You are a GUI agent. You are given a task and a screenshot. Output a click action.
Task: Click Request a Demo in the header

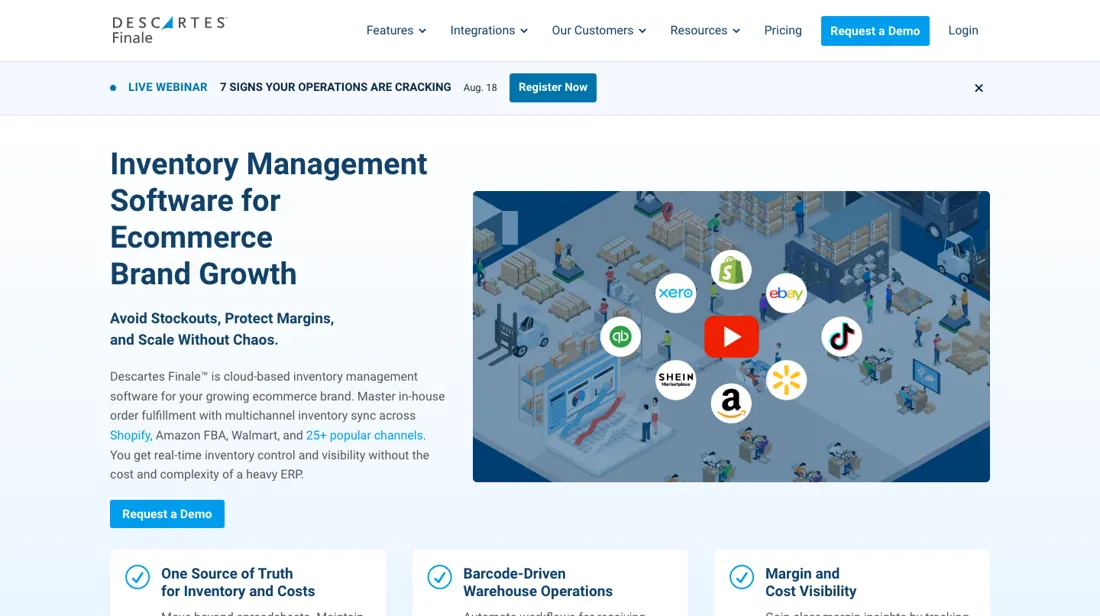875,31
